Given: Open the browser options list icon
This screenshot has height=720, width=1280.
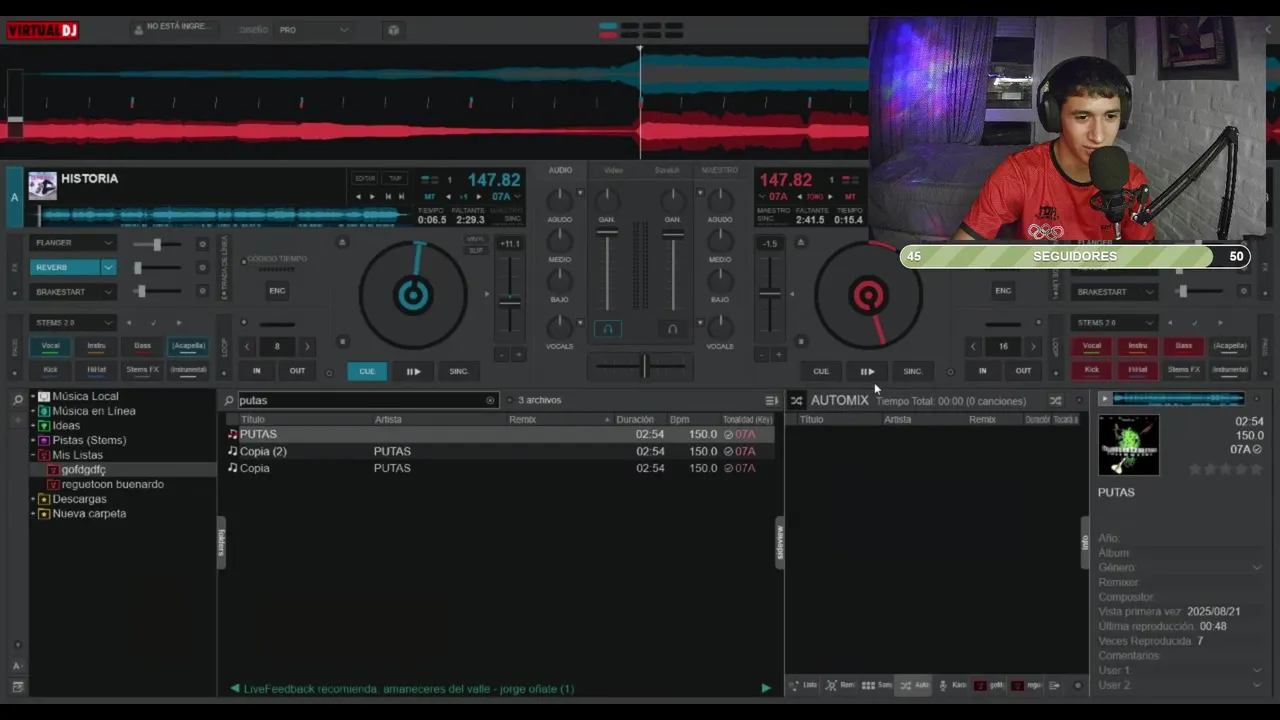Looking at the screenshot, I should click(x=771, y=400).
